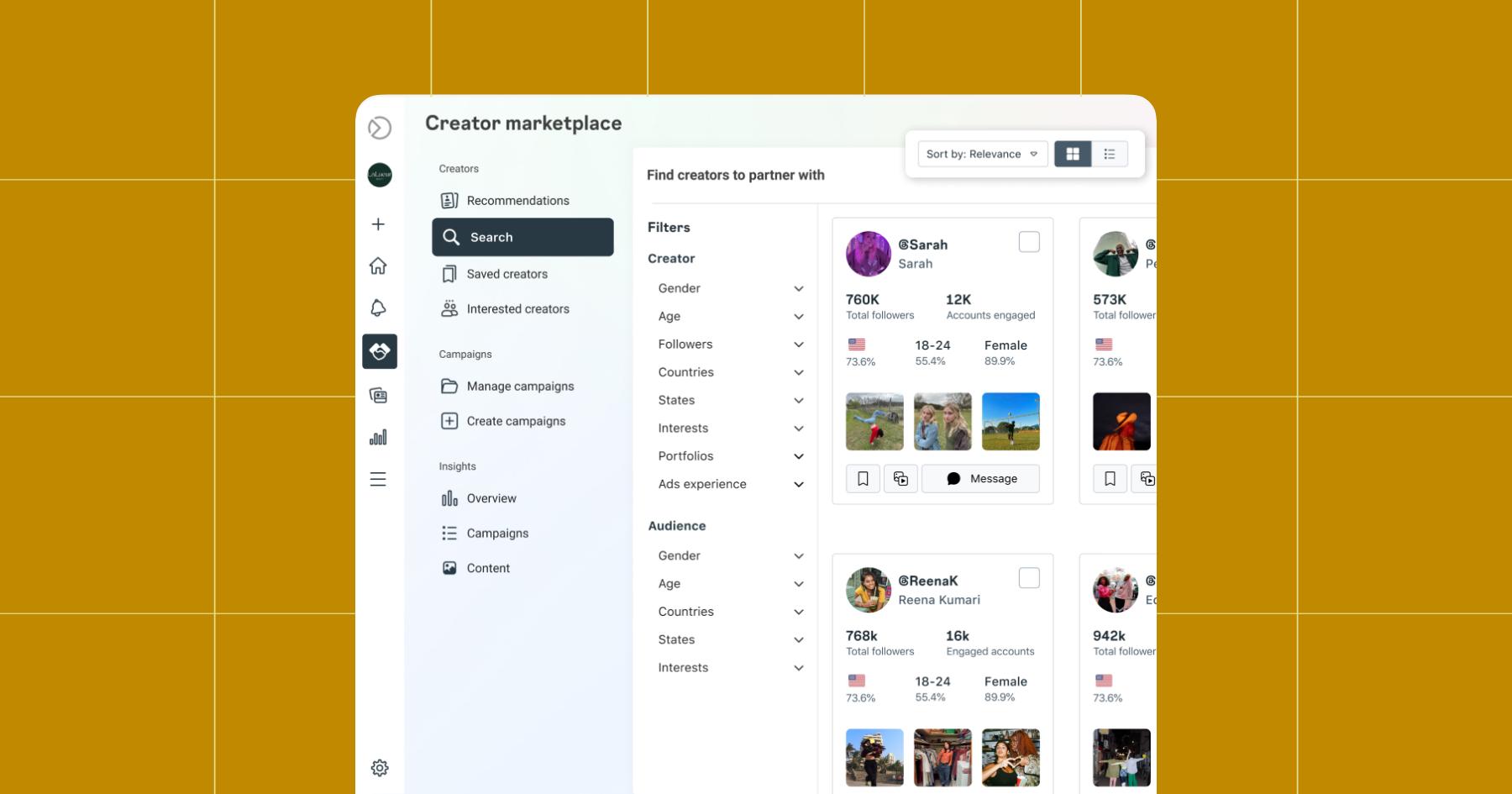Expand the Followers filter
Screen dimensions: 1512x794
click(x=731, y=344)
